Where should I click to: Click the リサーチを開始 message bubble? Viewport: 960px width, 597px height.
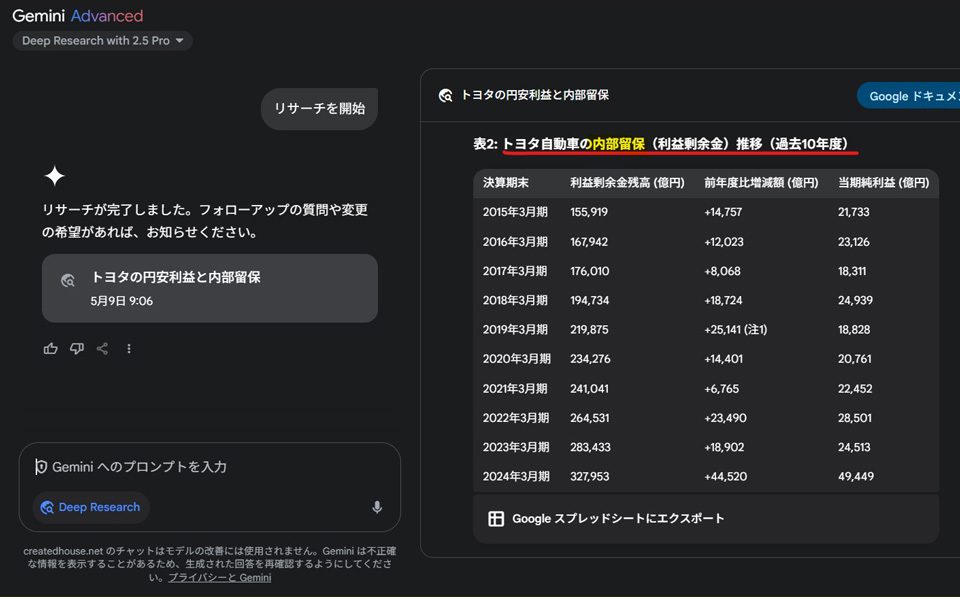tap(320, 108)
